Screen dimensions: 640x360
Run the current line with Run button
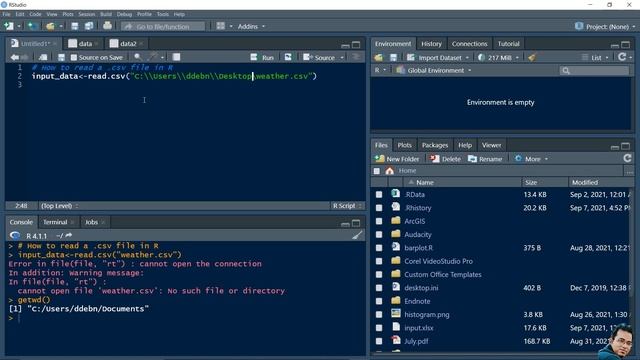coord(262,58)
